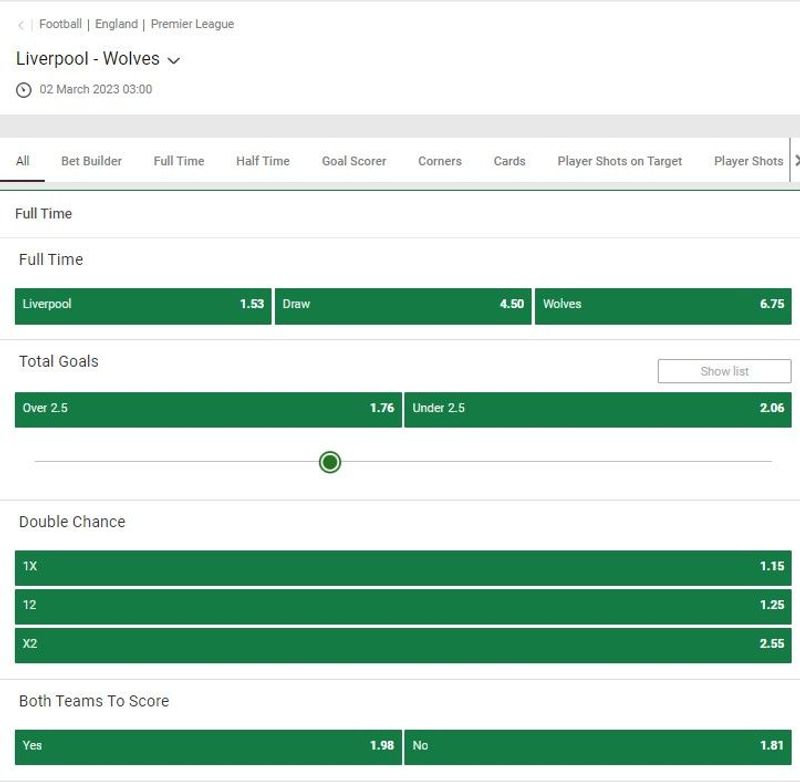Bet on Liverpool to win at 1.53
The height and width of the screenshot is (782, 800).
(x=143, y=306)
